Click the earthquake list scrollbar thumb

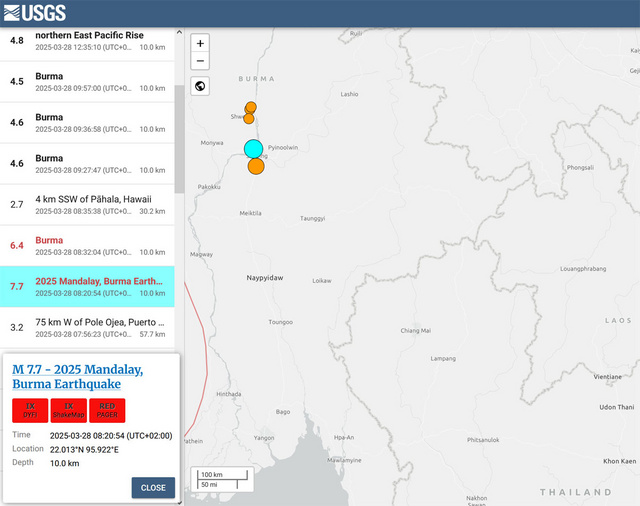[x=179, y=139]
